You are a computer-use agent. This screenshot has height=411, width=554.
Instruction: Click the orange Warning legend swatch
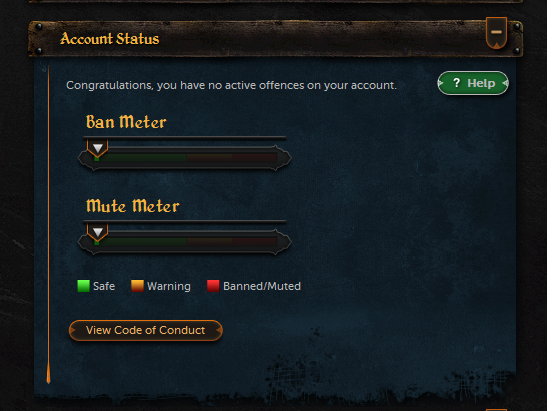coord(137,286)
